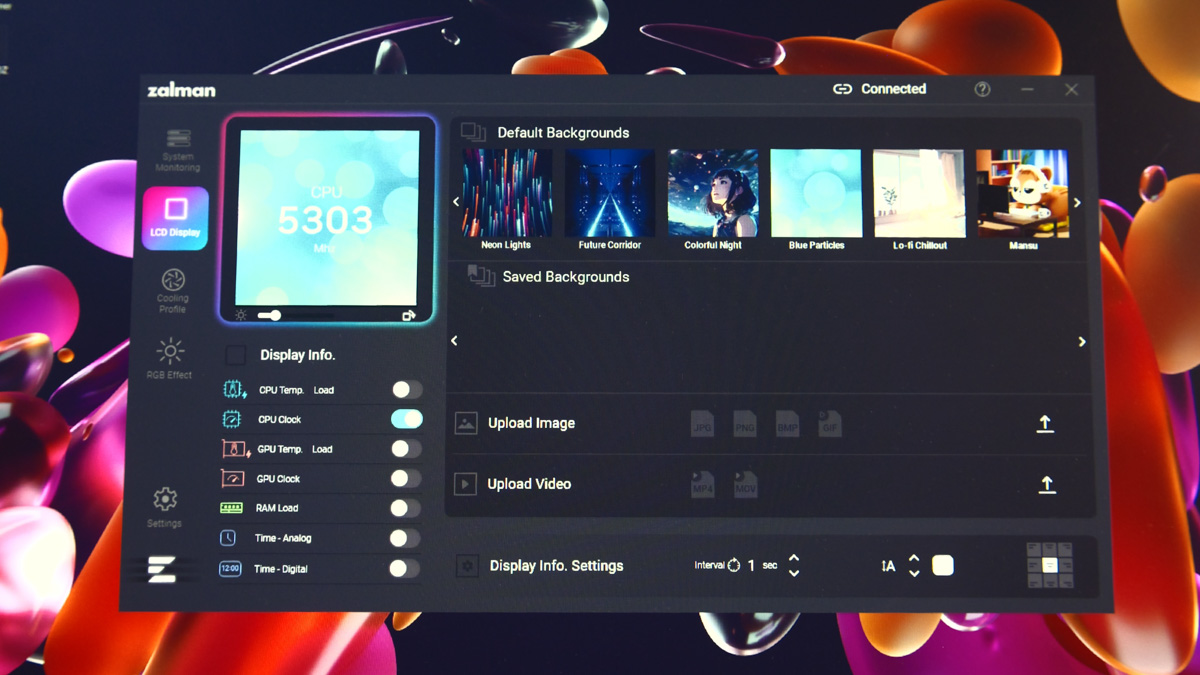Click the Upload Image picture icon

click(x=466, y=423)
